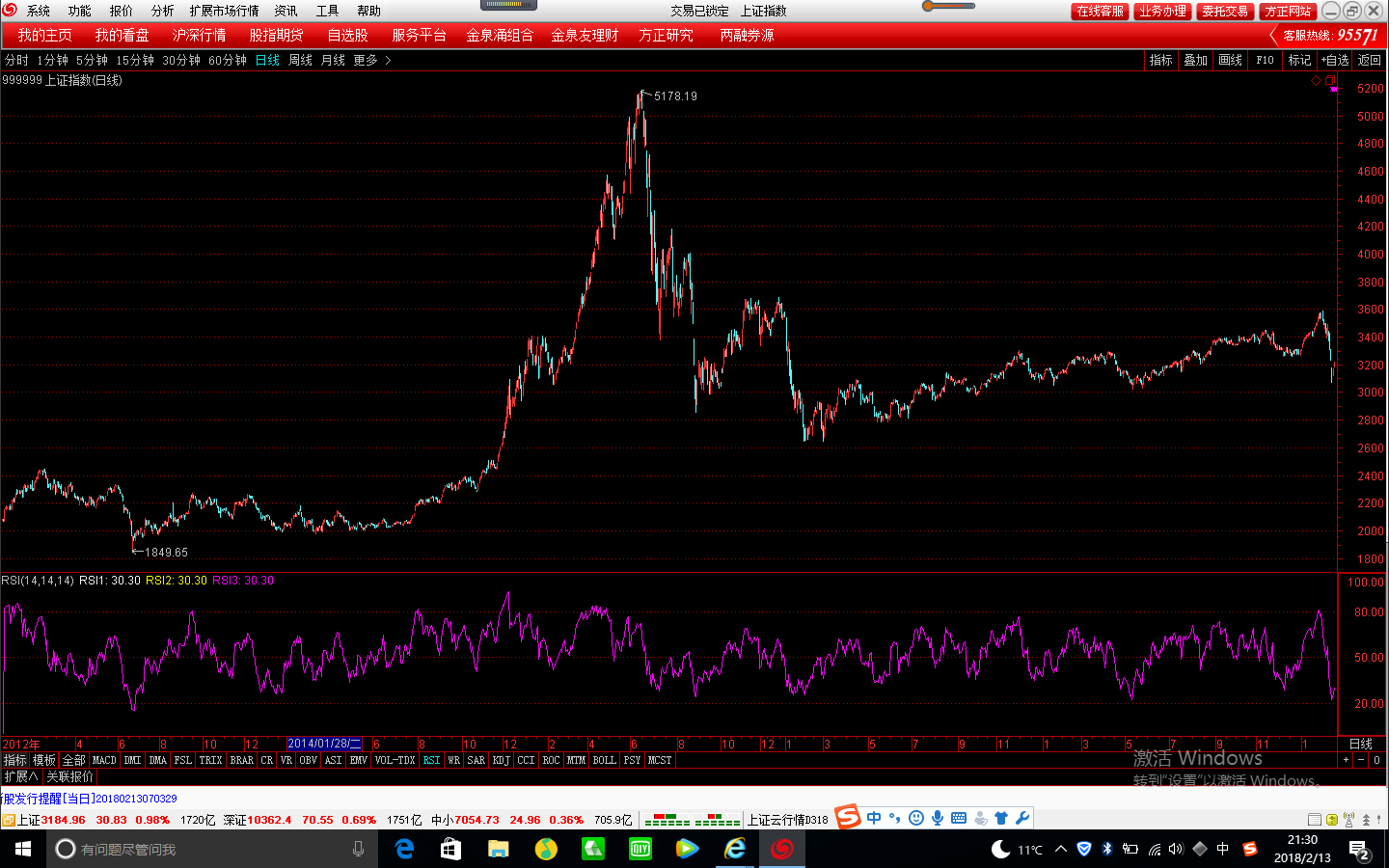The image size is (1389, 868).
Task: Open the 报价 menu
Action: 121,11
